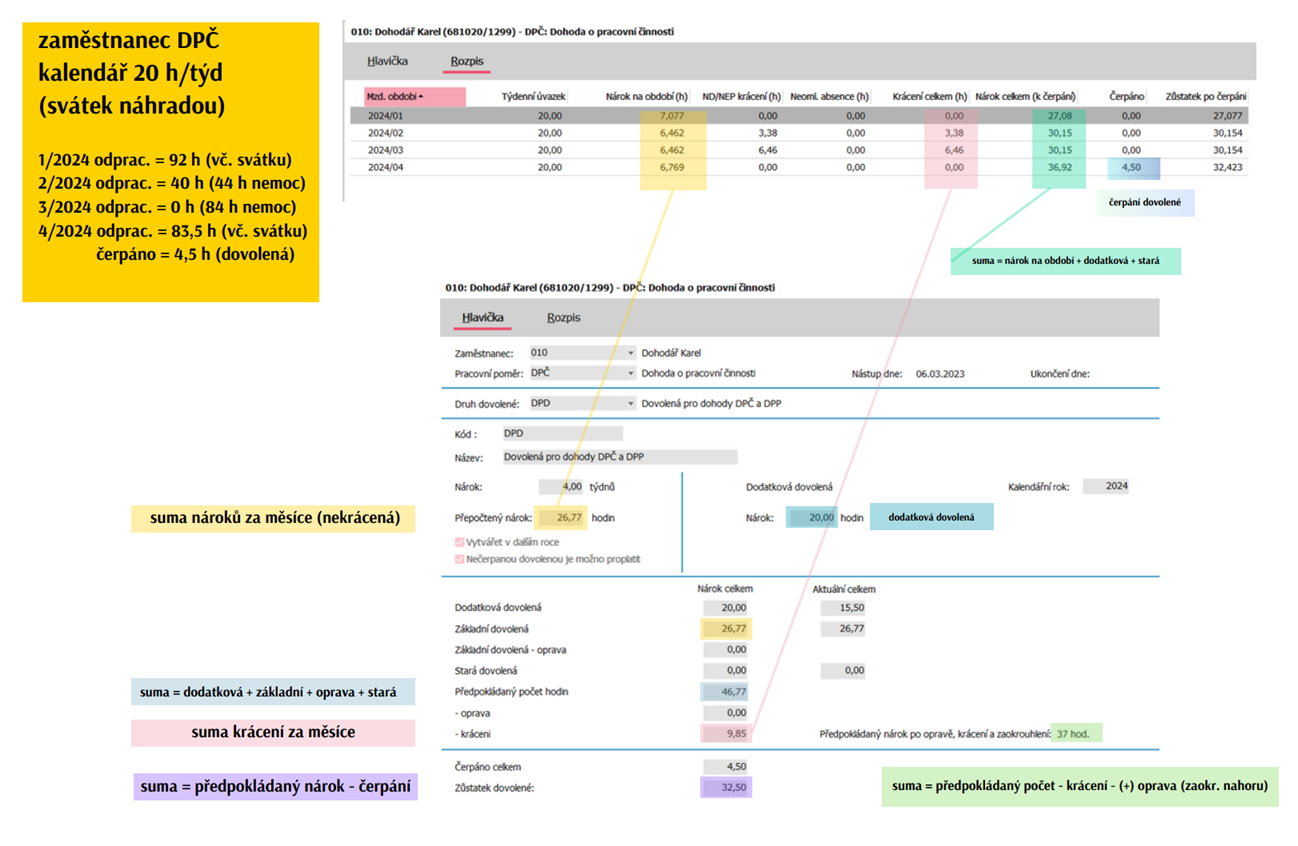Click the Kód input field
This screenshot has height=846, width=1298.
(561, 434)
